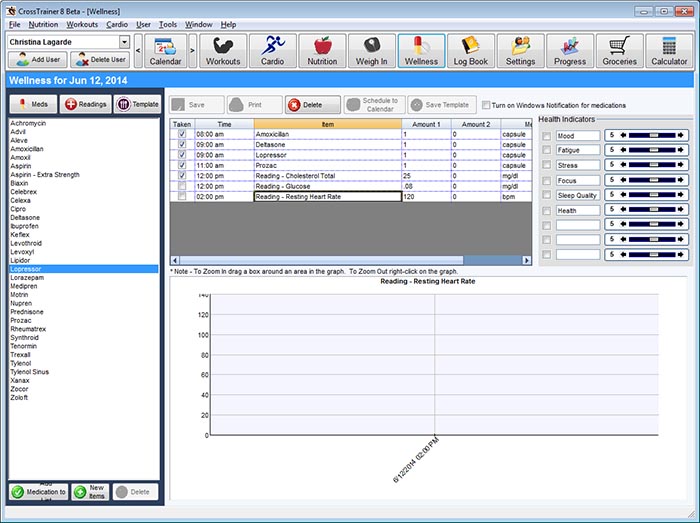The height and width of the screenshot is (523, 700).
Task: Select Lopressor item in the table
Action: coord(328,155)
